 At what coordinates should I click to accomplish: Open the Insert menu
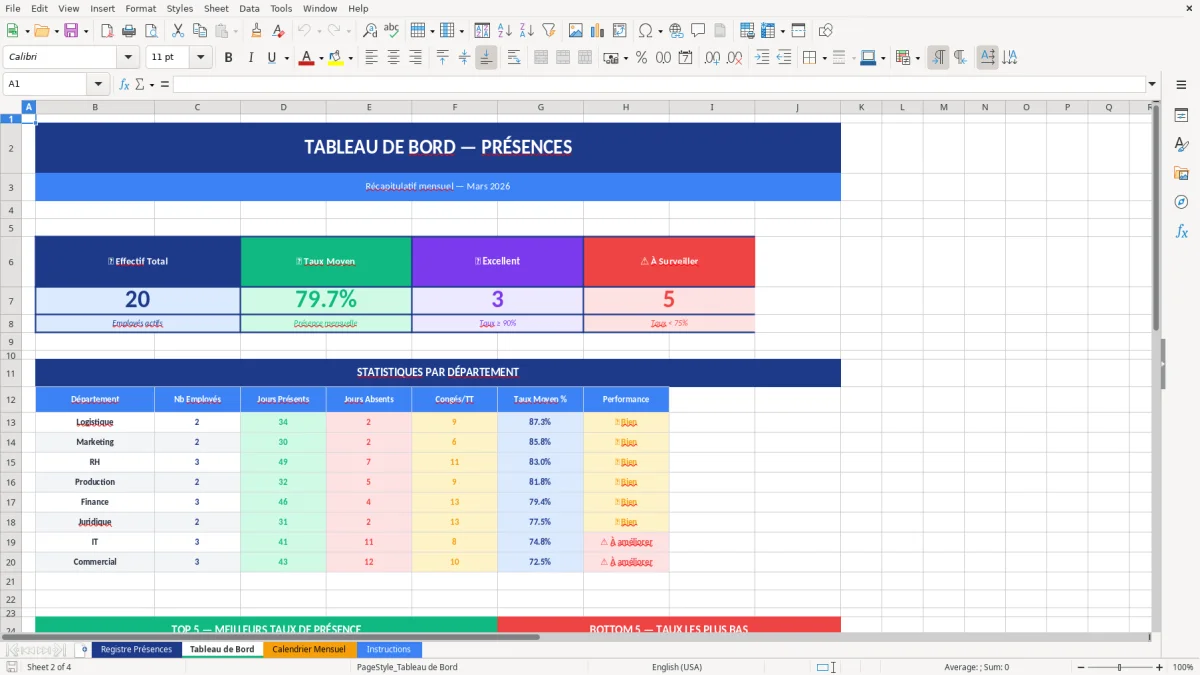(102, 8)
